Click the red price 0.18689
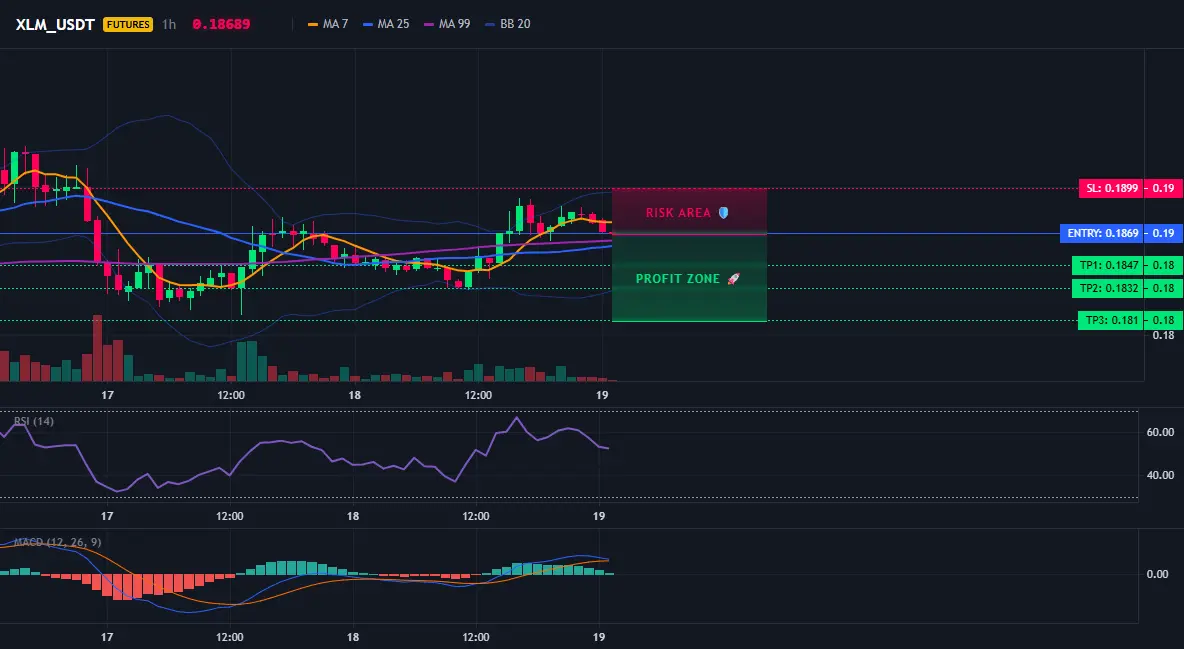 point(221,24)
